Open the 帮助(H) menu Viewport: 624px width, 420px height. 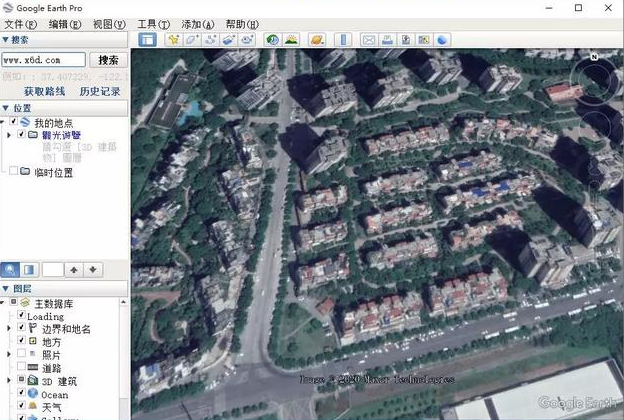coord(242,25)
